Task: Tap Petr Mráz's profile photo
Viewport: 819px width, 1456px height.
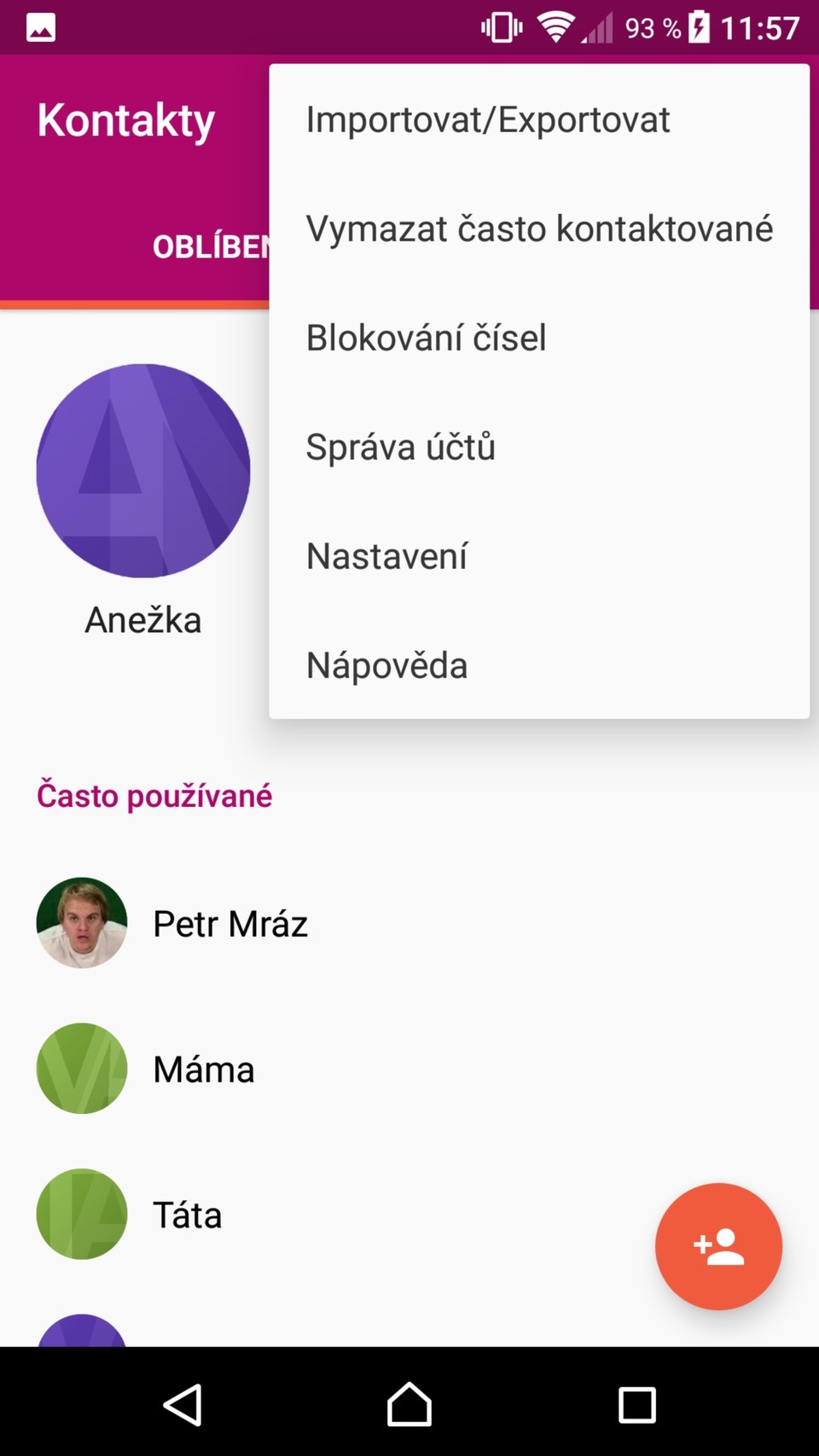Action: point(82,923)
